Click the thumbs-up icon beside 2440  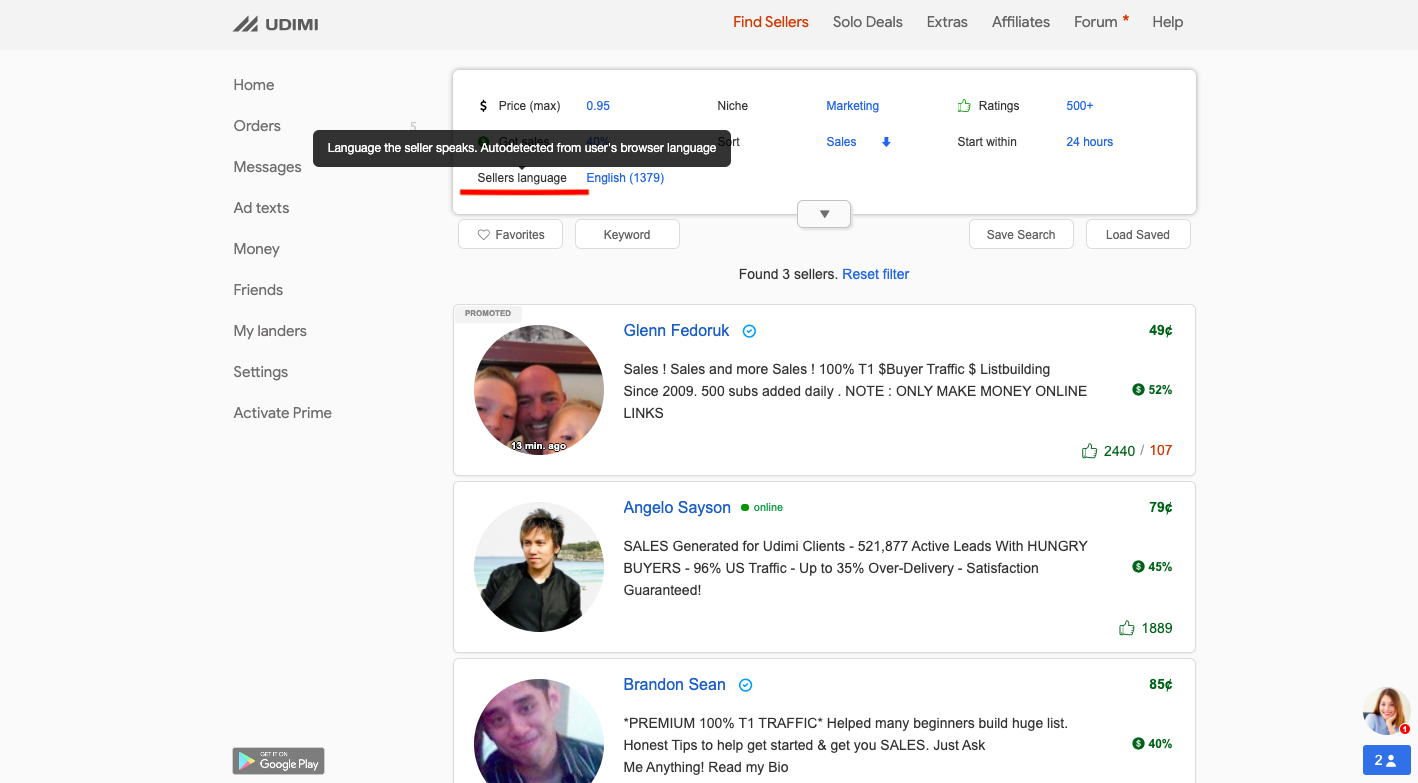(x=1089, y=451)
